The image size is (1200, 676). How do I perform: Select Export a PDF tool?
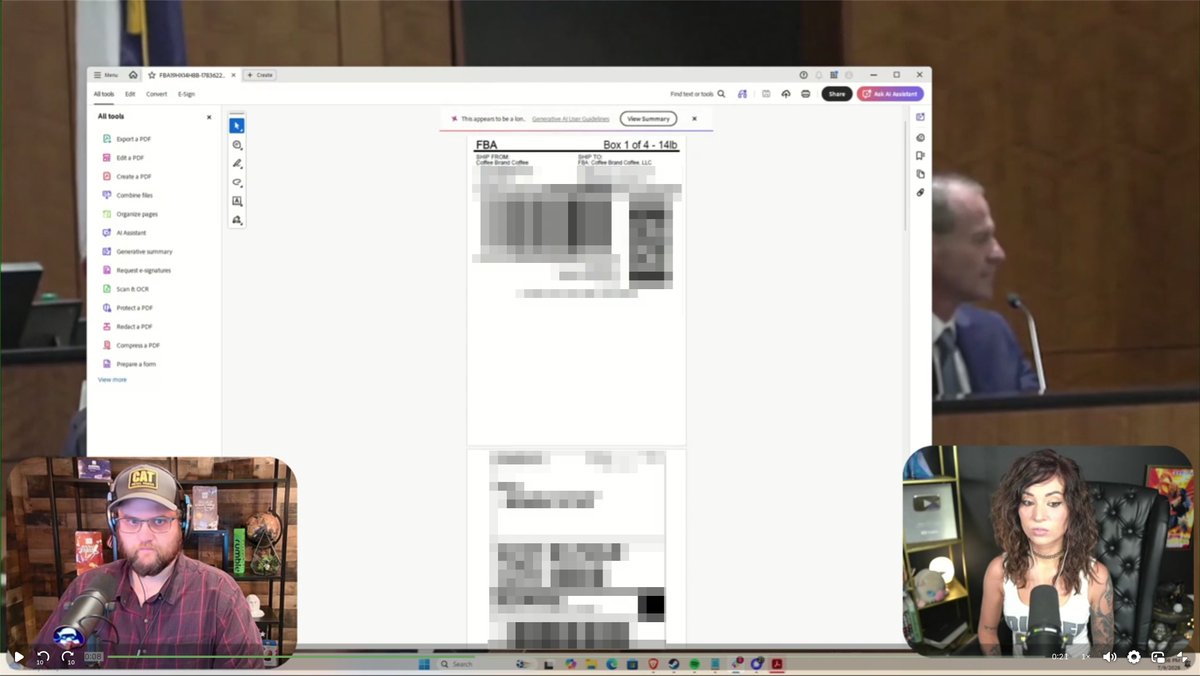(127, 139)
